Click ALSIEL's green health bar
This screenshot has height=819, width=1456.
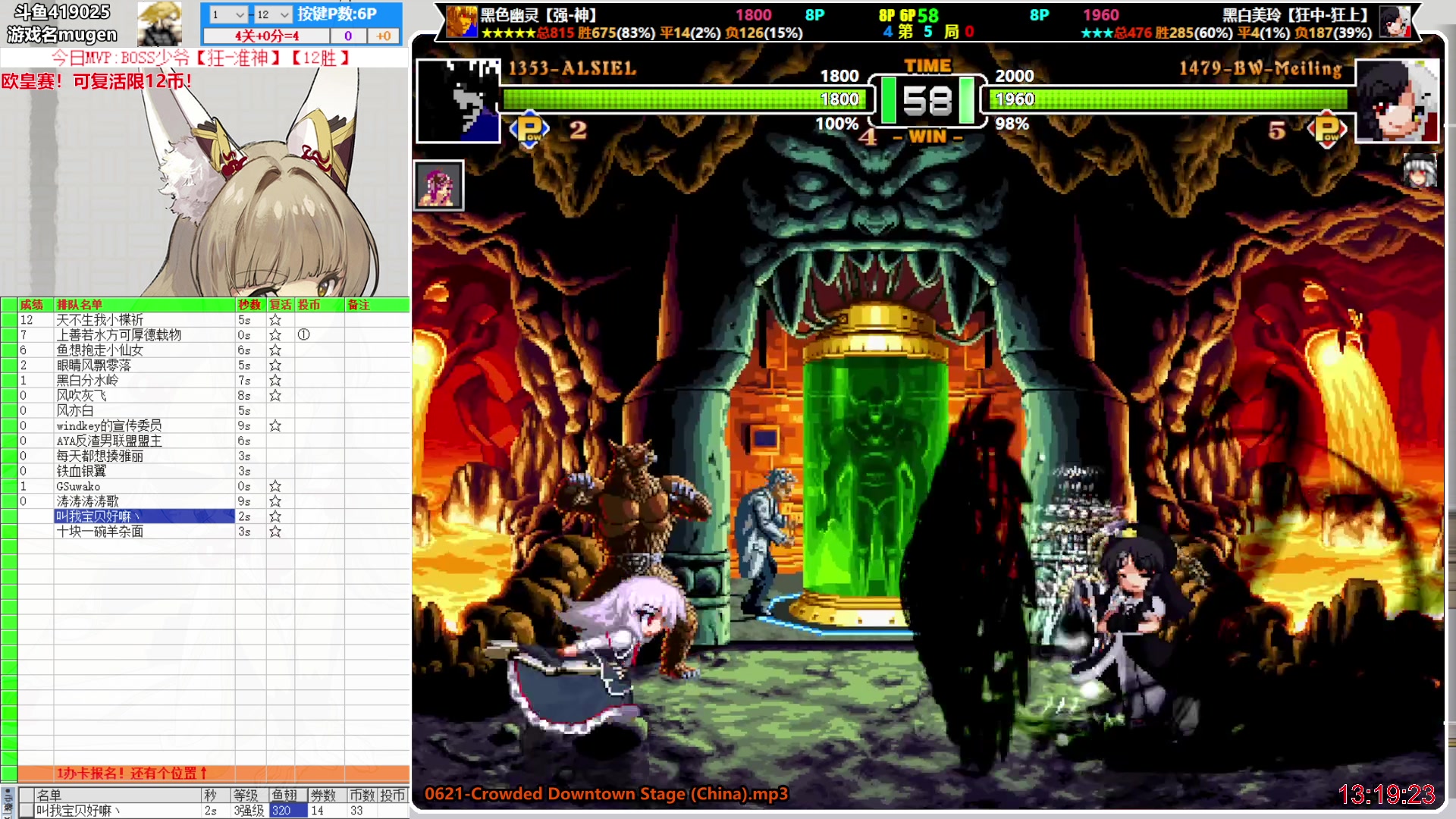coord(686,99)
